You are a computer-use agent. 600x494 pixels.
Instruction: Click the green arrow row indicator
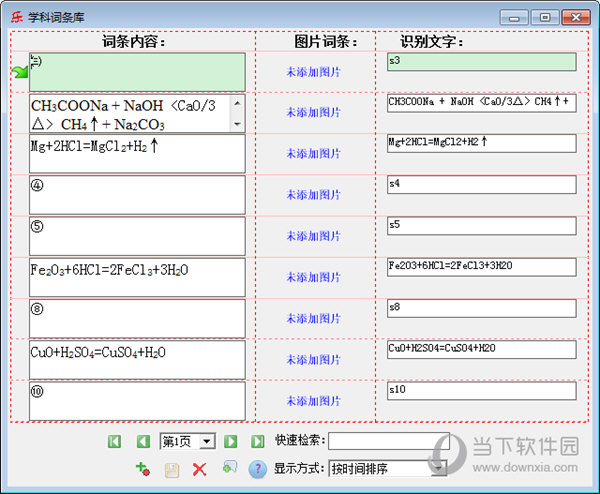click(20, 71)
